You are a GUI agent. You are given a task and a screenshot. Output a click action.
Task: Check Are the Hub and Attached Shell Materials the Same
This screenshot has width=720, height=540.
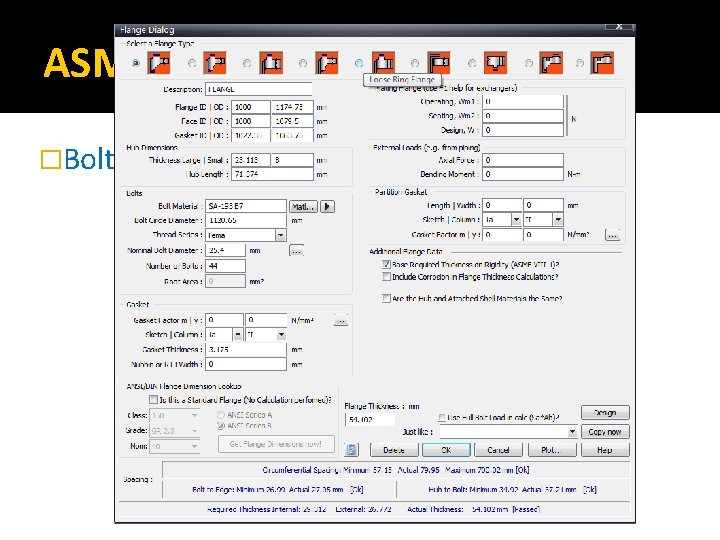click(x=386, y=298)
